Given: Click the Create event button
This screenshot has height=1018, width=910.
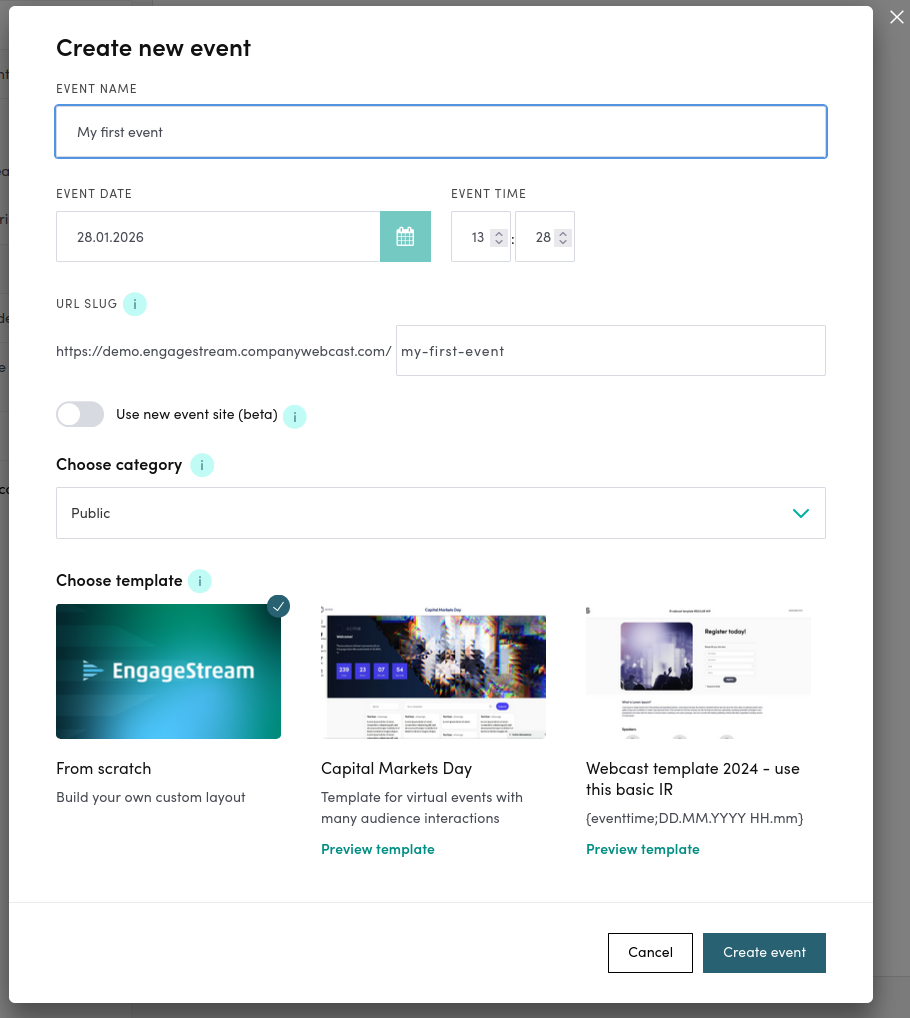Looking at the screenshot, I should [x=764, y=952].
